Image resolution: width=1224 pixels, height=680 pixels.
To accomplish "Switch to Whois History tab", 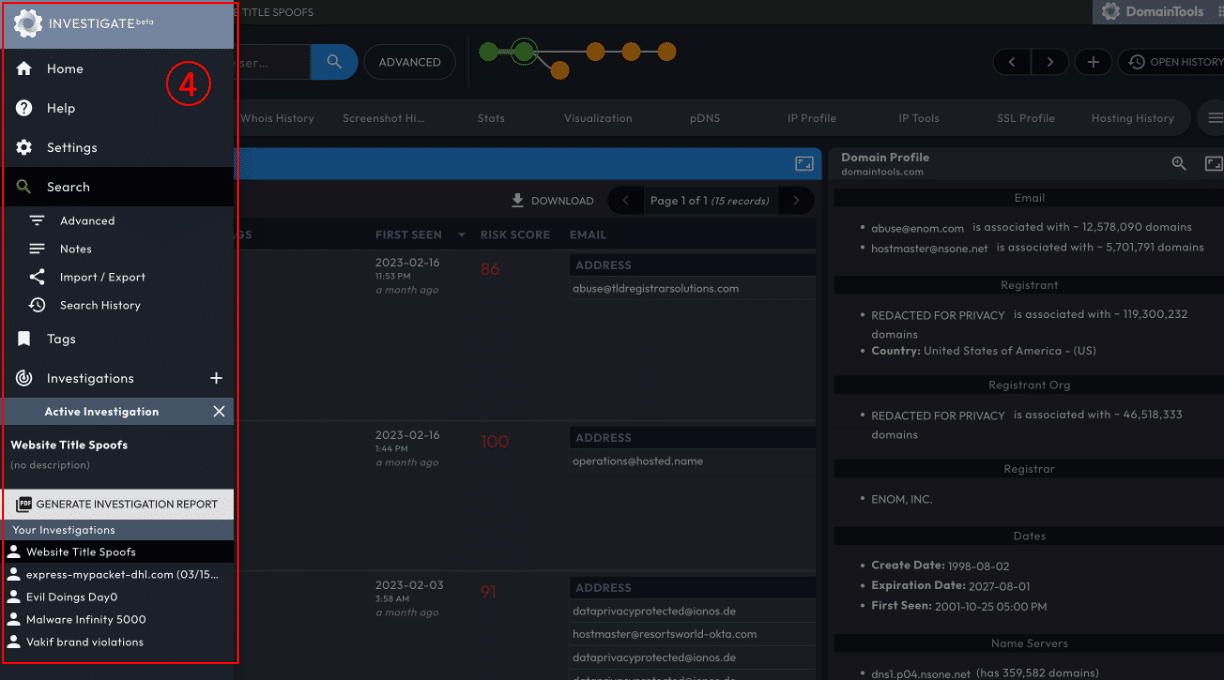I will click(x=277, y=118).
